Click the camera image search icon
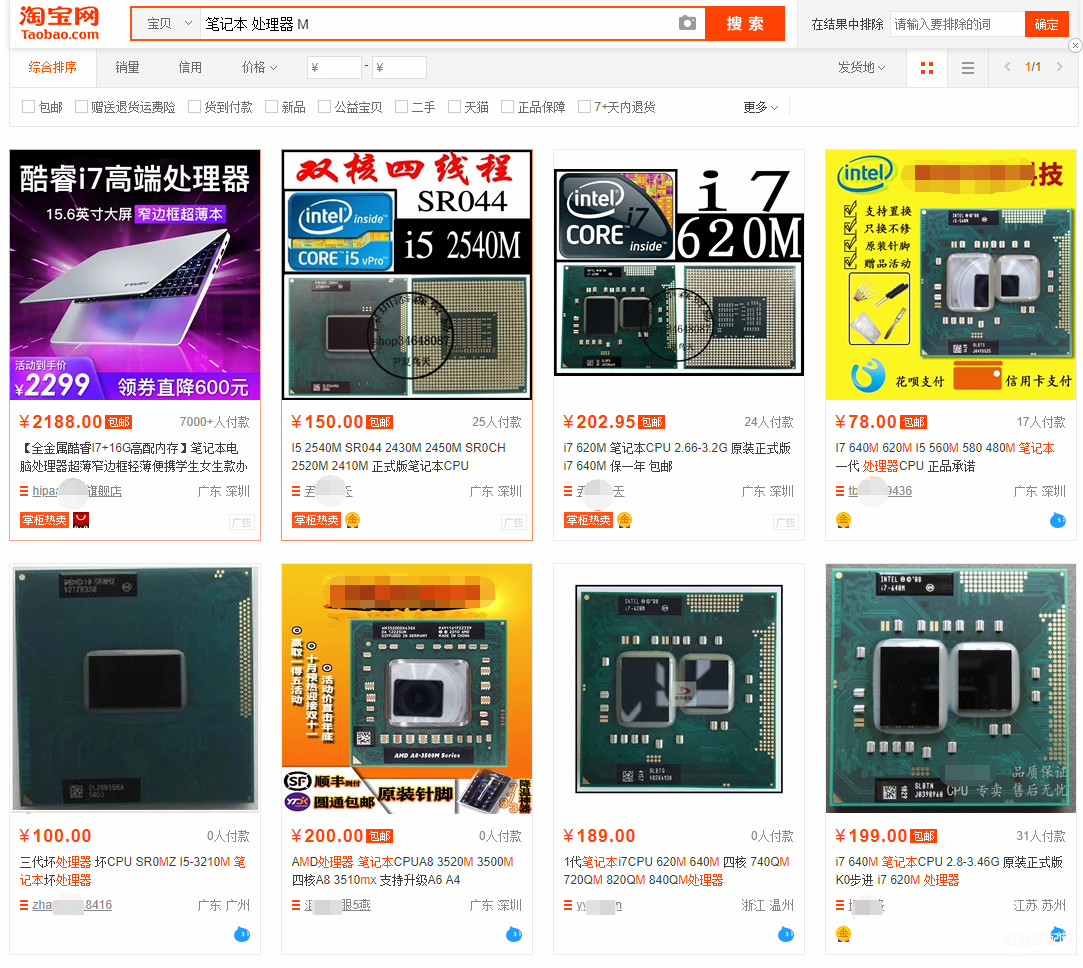1083x968 pixels. click(687, 23)
